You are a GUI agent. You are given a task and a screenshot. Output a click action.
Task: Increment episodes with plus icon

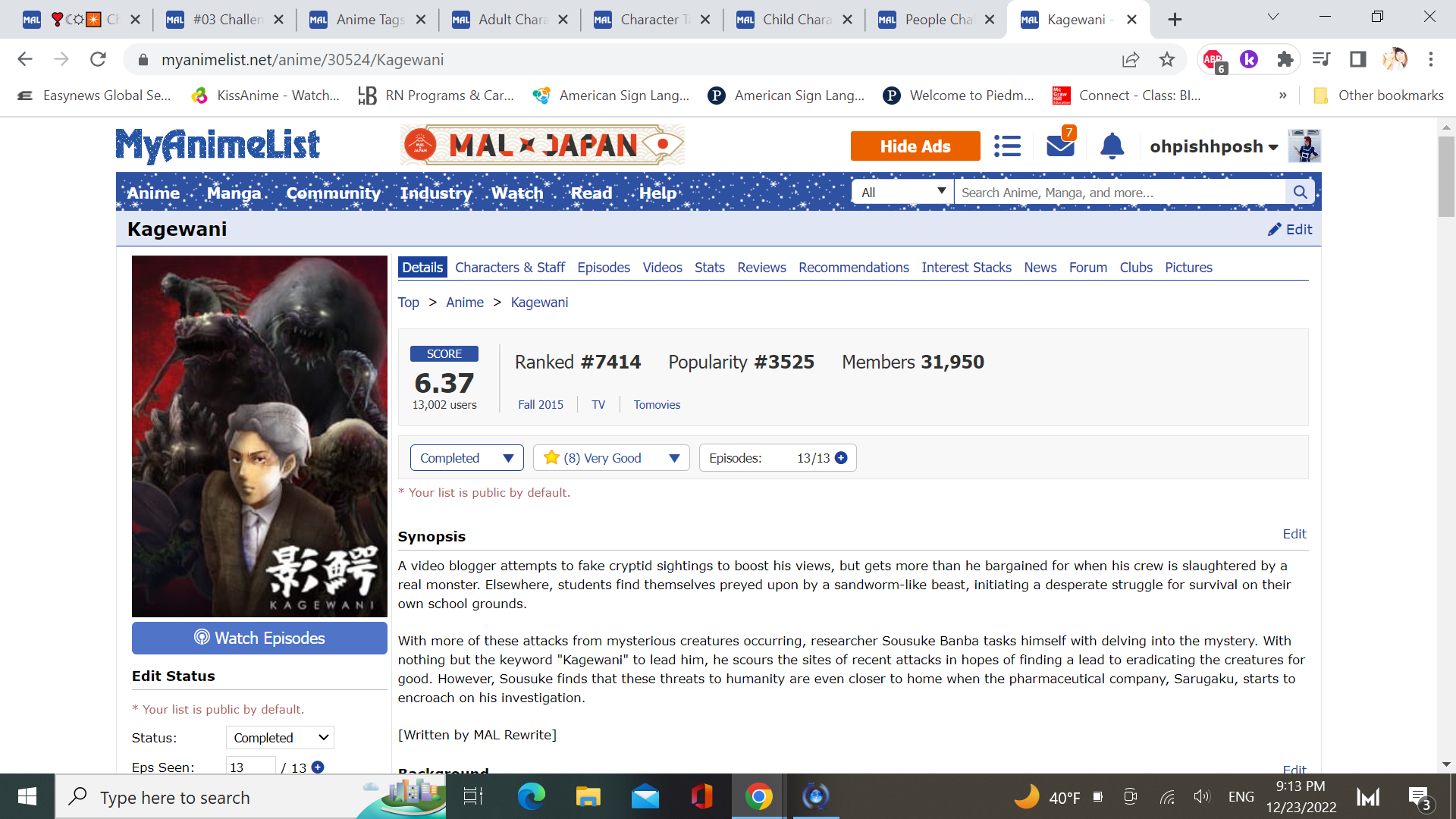841,458
